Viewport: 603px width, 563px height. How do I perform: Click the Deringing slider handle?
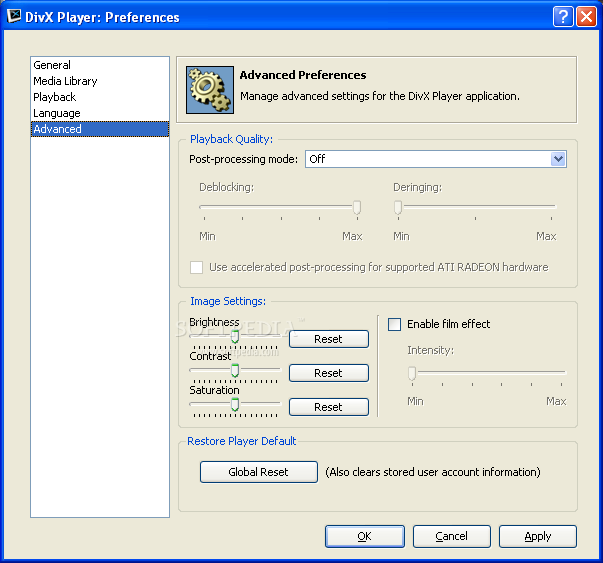[398, 207]
